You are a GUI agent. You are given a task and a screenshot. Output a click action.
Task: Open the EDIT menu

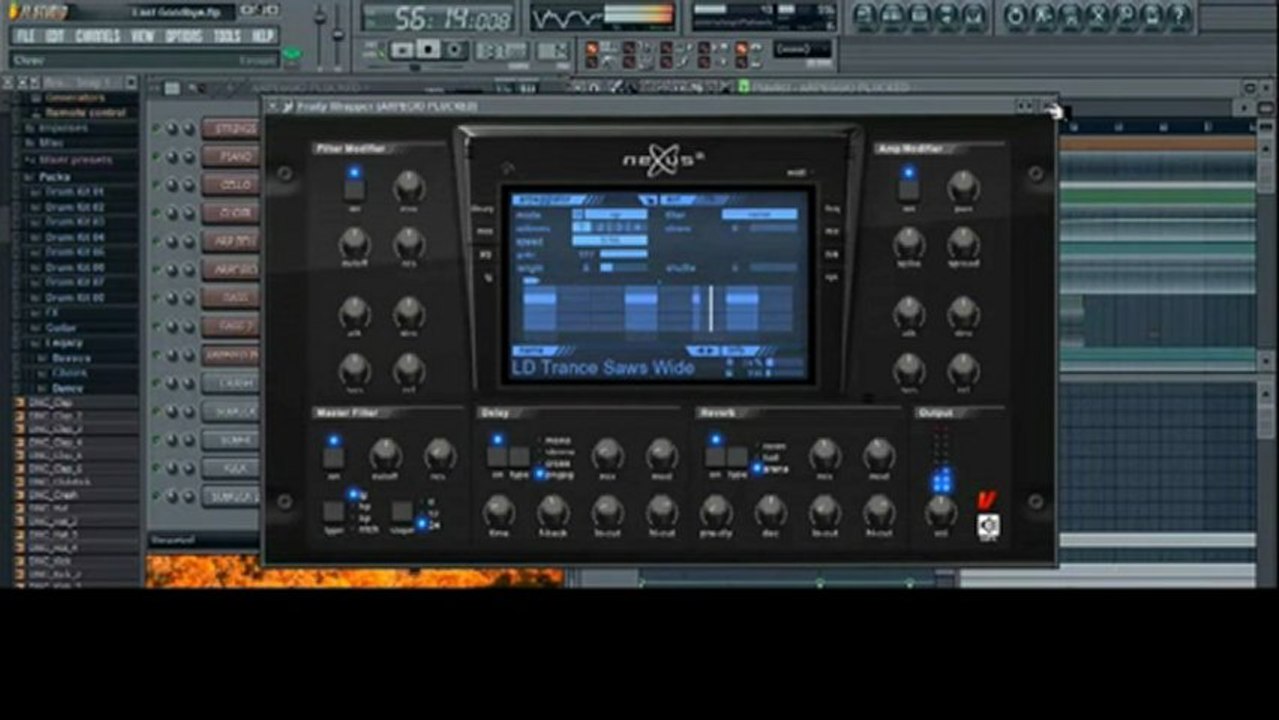tap(55, 36)
